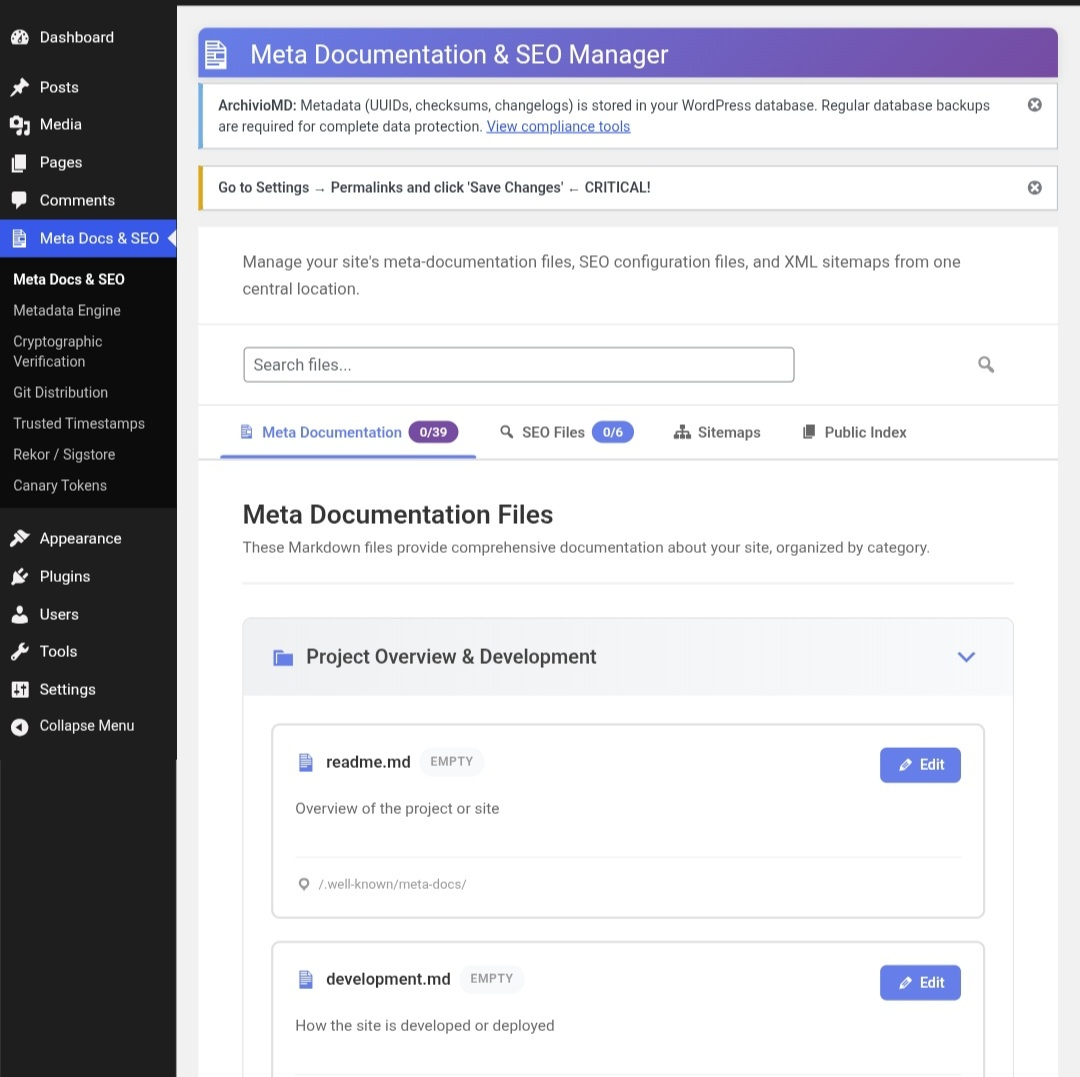Switch to the SEO Files tab
The image size is (1080, 1077).
553,432
